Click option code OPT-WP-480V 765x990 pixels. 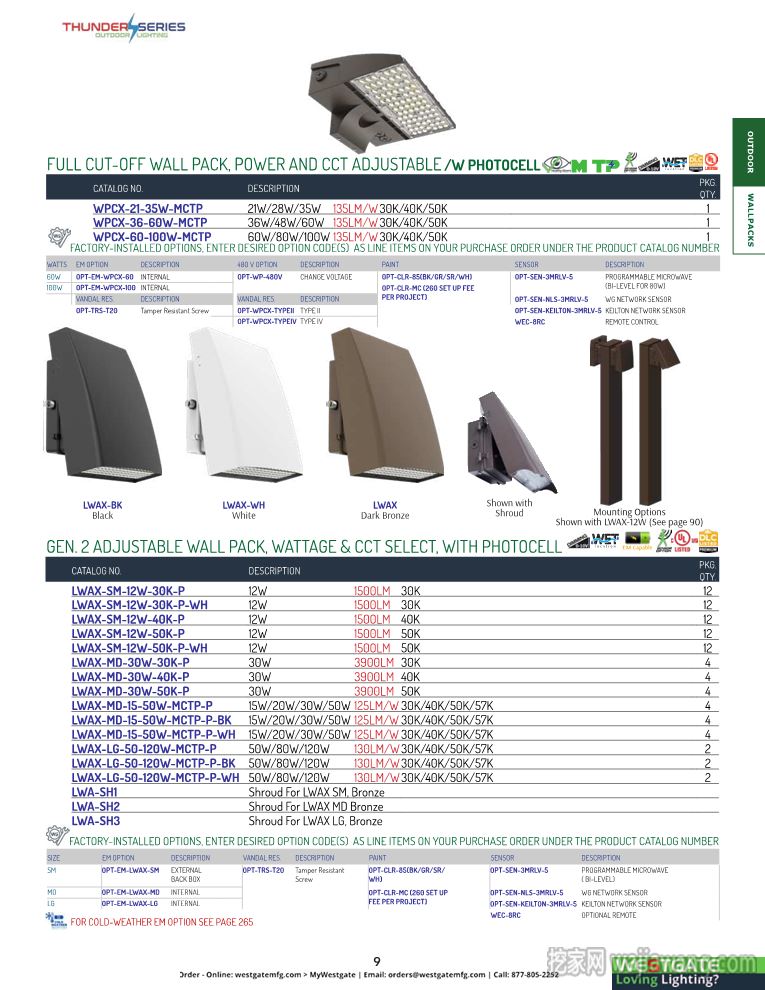coord(260,277)
